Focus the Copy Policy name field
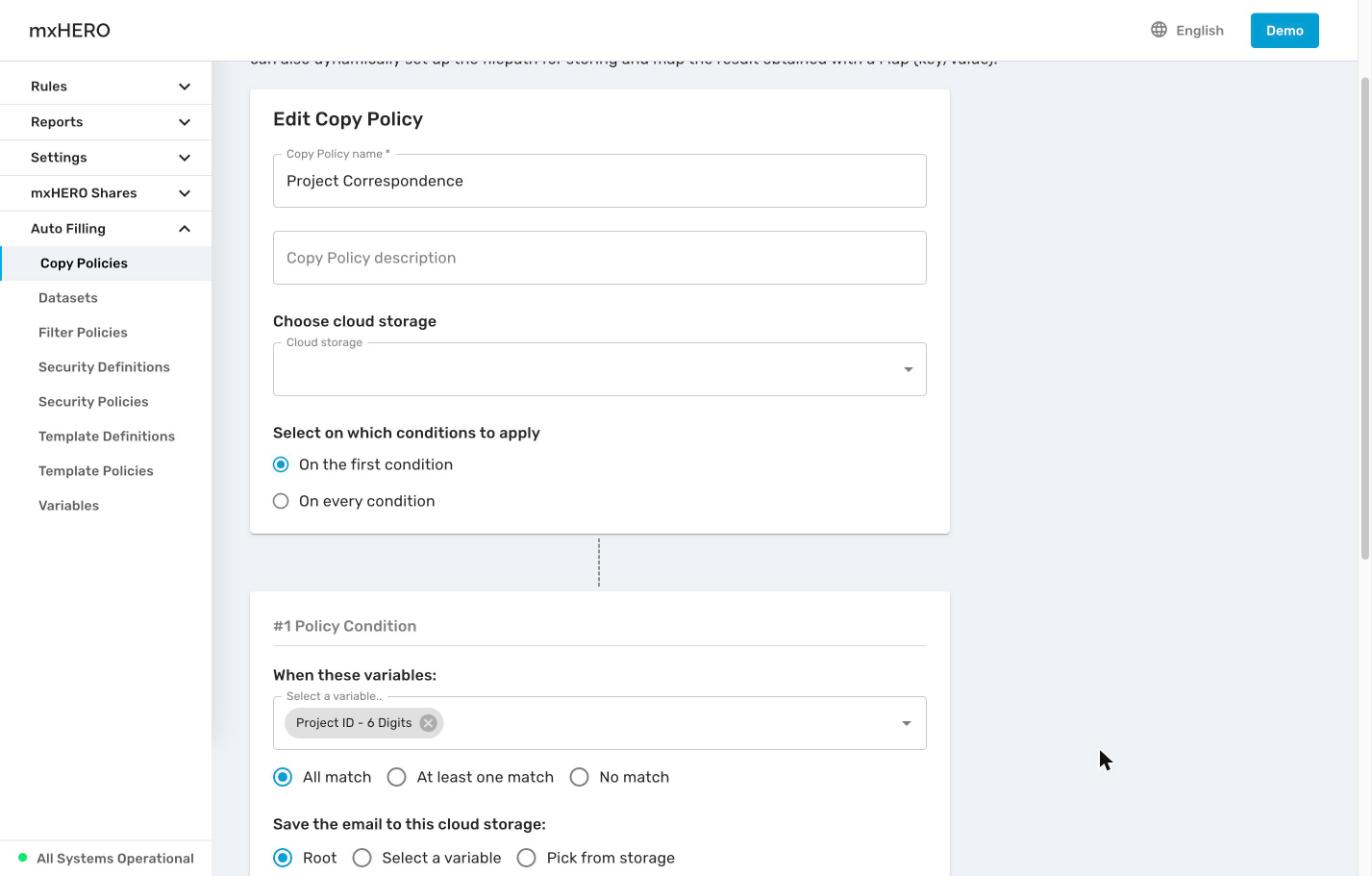1372x876 pixels. (600, 181)
